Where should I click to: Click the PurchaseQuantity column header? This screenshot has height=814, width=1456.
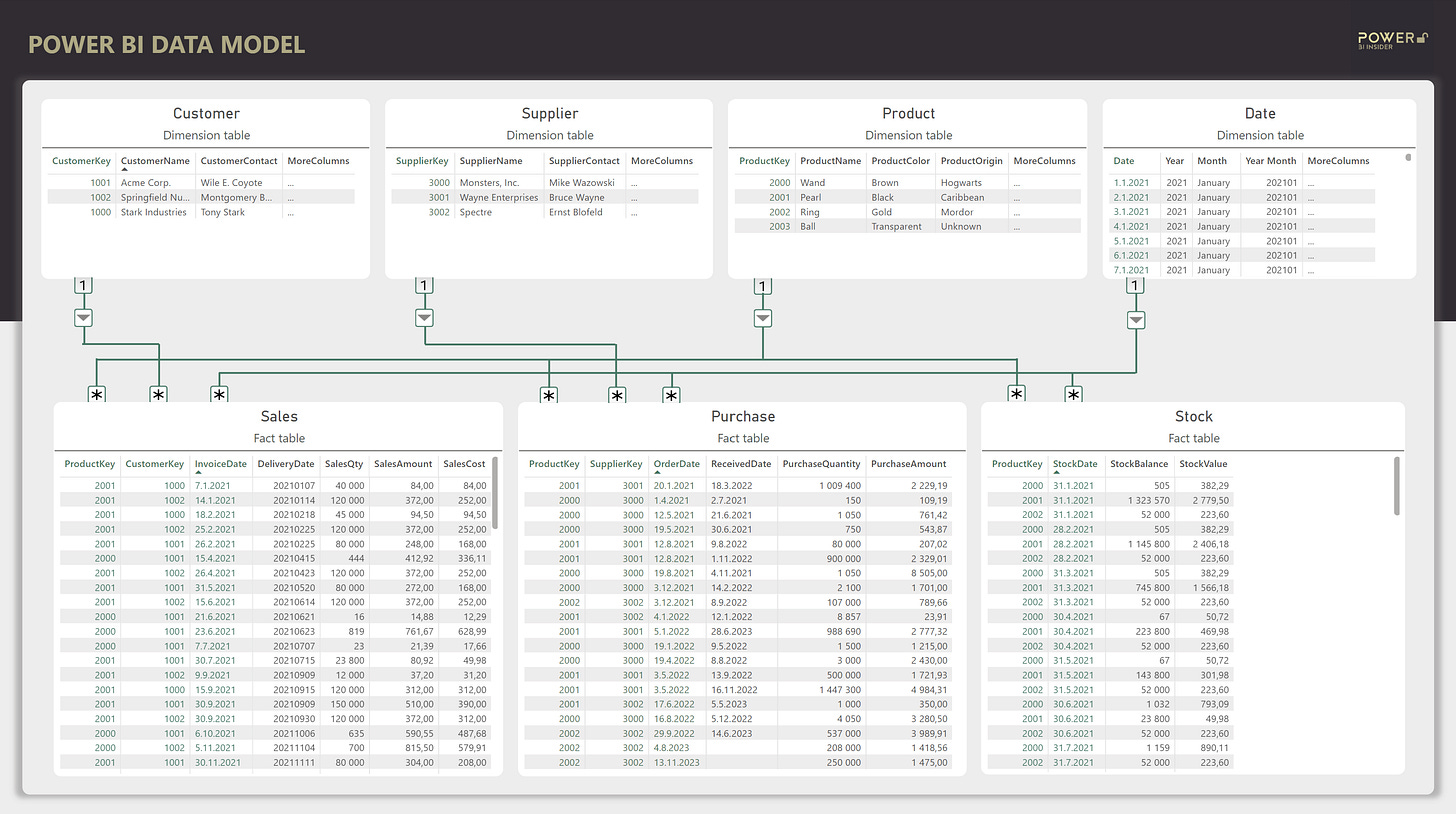click(821, 464)
